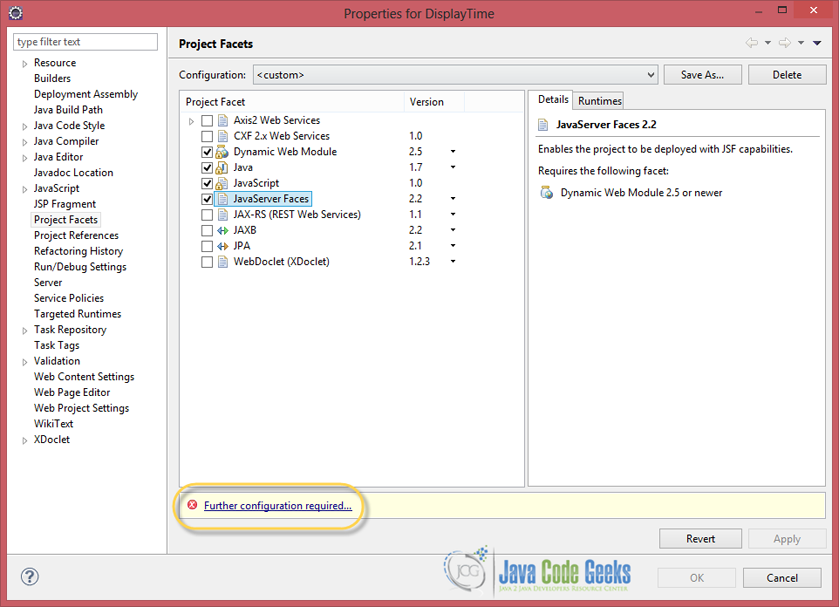Click the JavaScript facet icon
This screenshot has height=607, width=839.
pos(222,183)
